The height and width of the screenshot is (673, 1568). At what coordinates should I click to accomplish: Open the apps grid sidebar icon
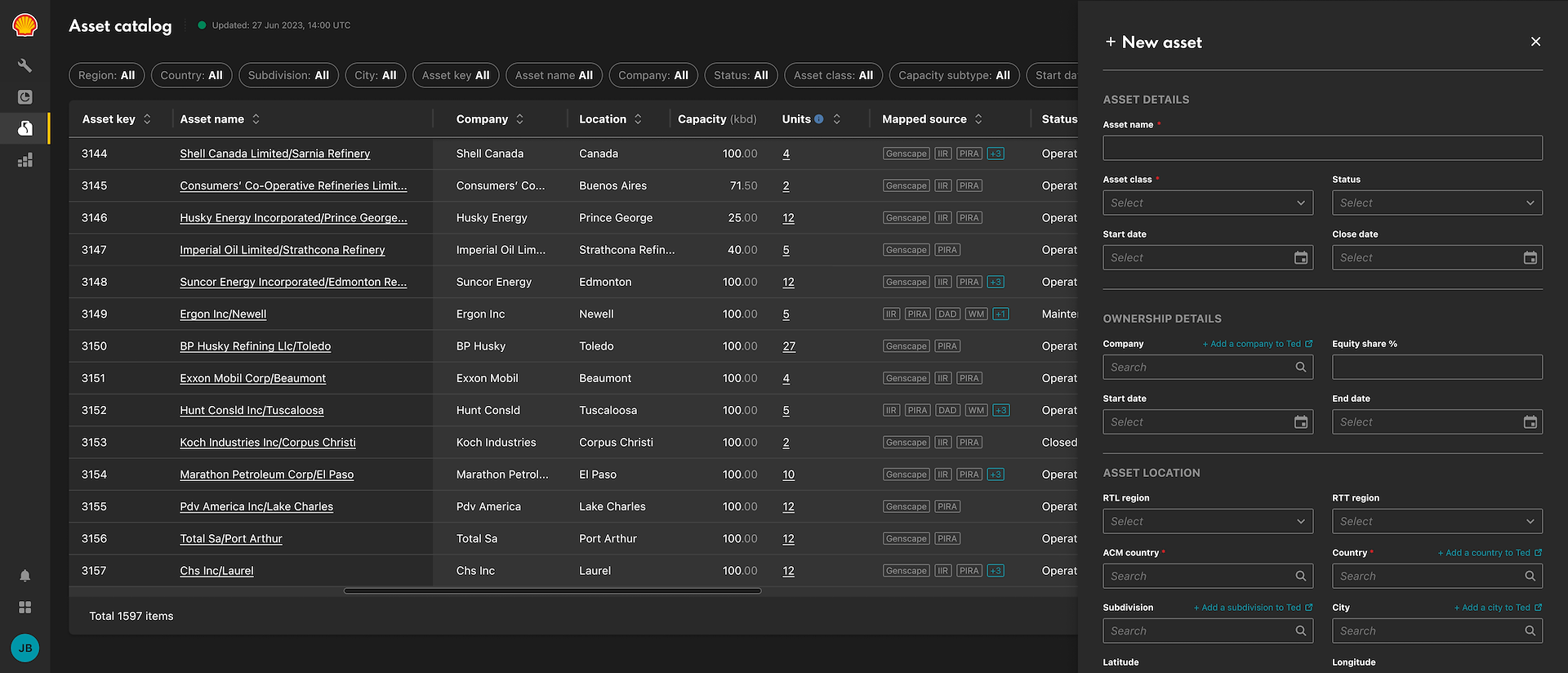(x=25, y=608)
